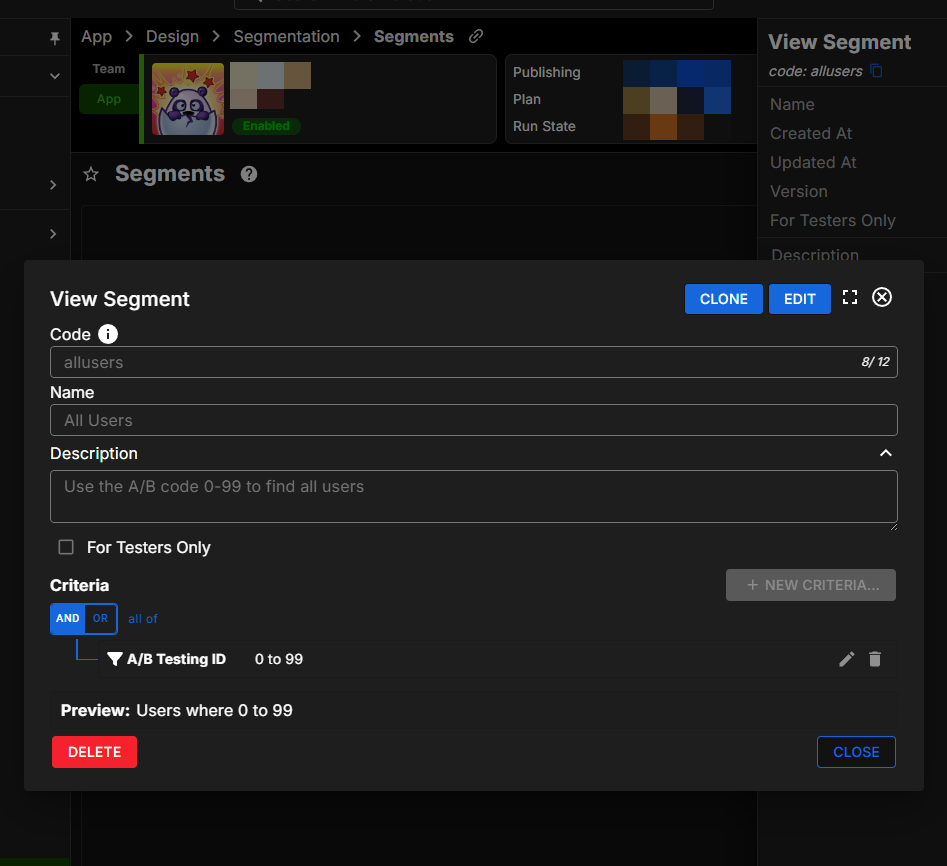Go to Segmentation breadcrumb
The height and width of the screenshot is (866, 947).
click(x=286, y=36)
